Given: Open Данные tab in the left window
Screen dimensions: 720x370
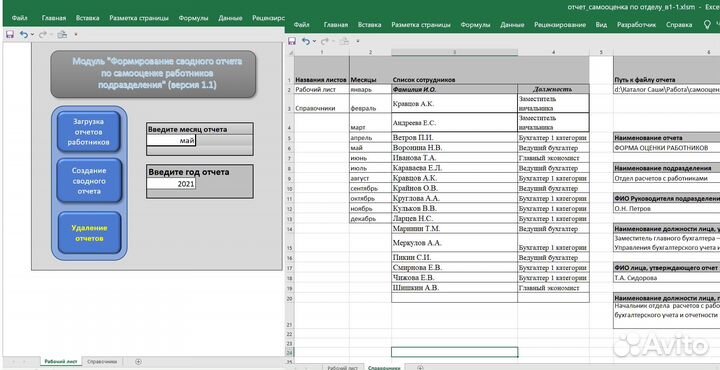Looking at the screenshot, I should coord(231,18).
